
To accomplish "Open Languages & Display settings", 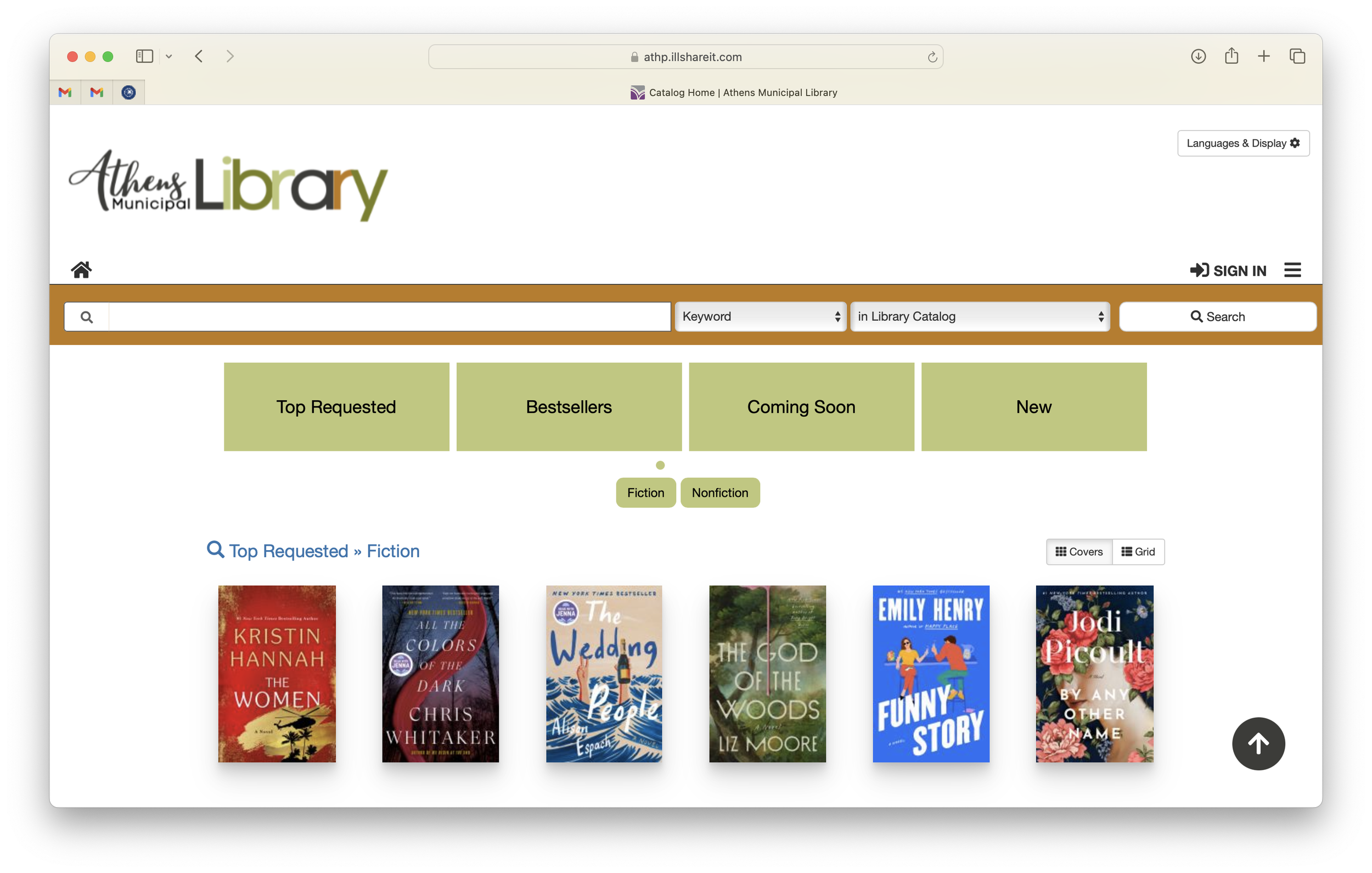I will click(x=1243, y=143).
